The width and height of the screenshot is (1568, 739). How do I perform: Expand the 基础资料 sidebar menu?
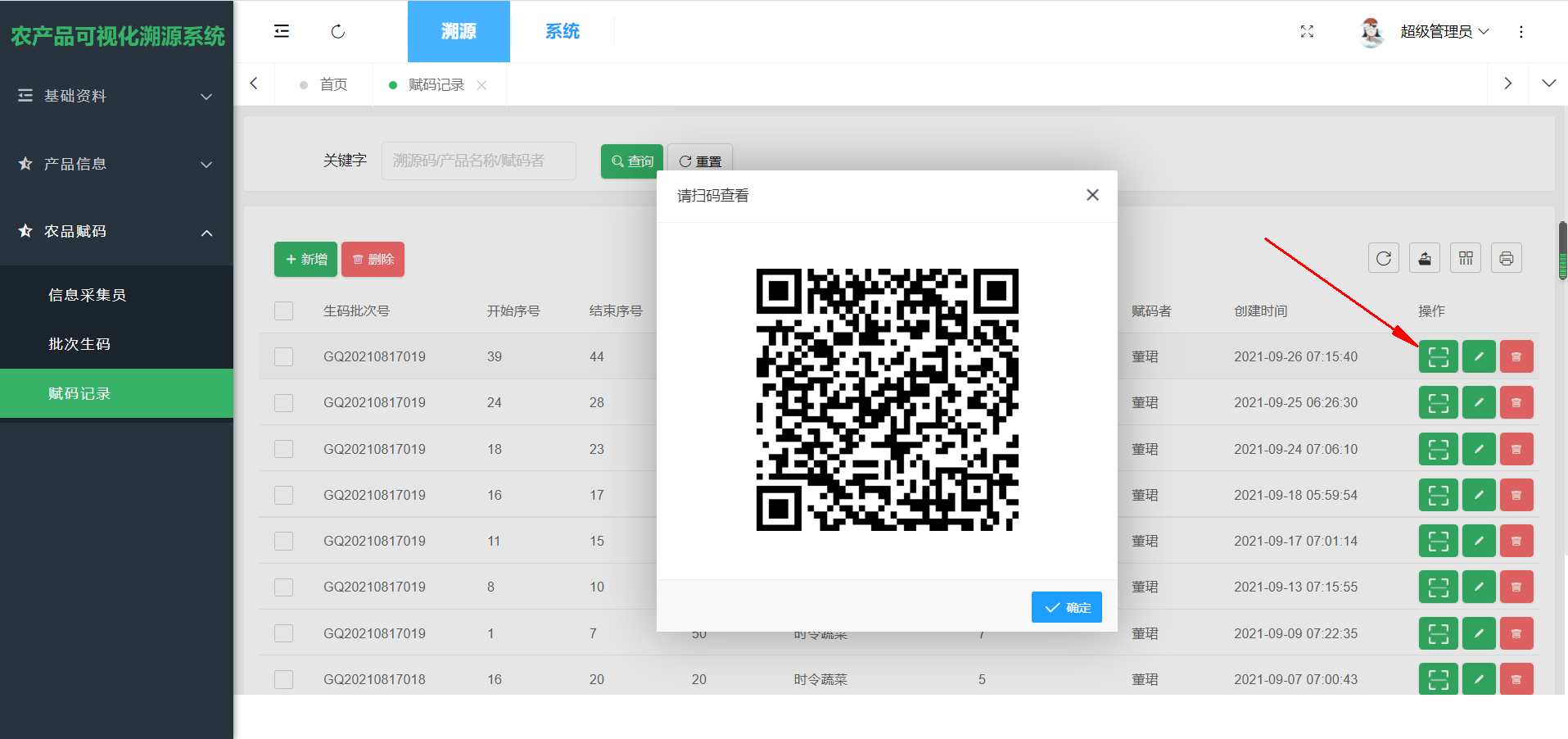[116, 96]
